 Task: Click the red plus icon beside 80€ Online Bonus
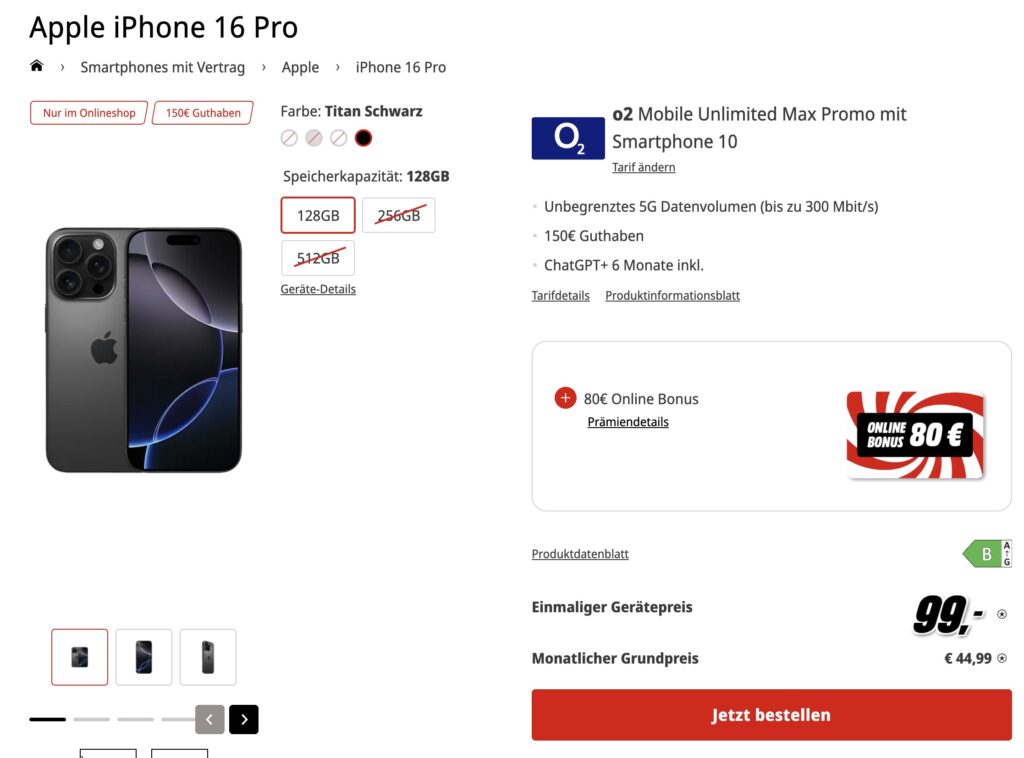pos(565,398)
